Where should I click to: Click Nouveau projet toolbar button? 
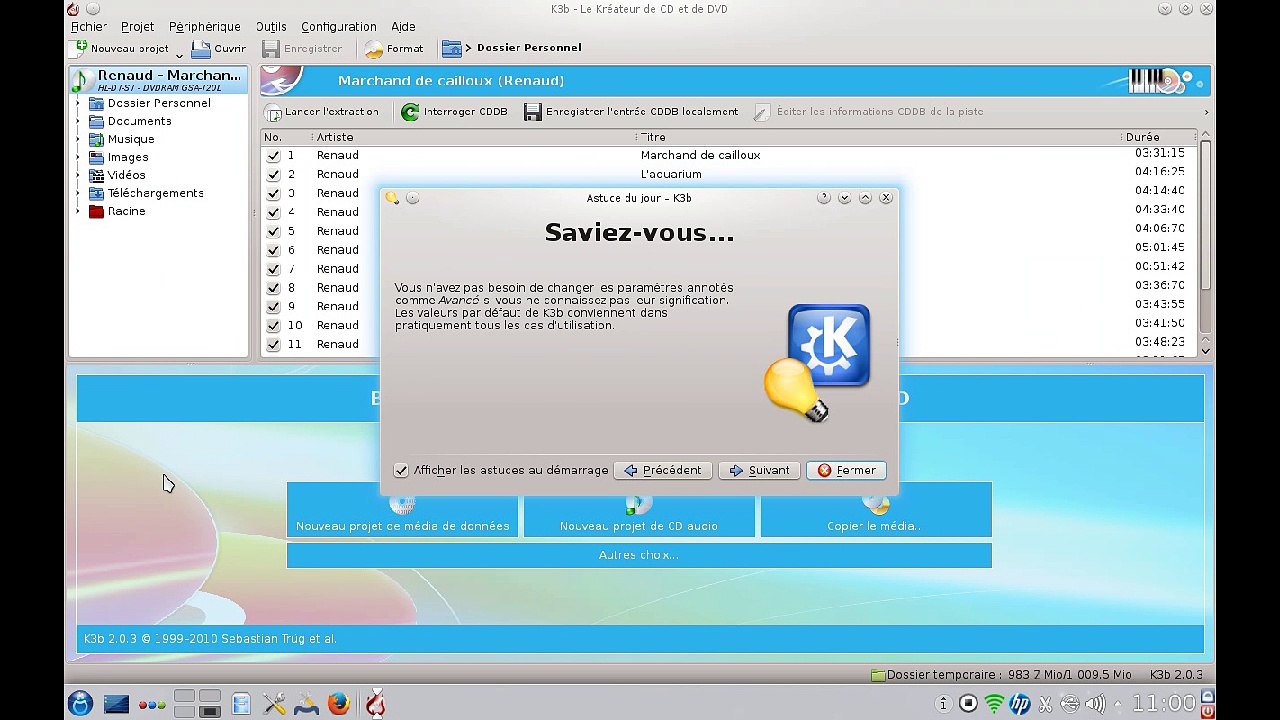[120, 48]
